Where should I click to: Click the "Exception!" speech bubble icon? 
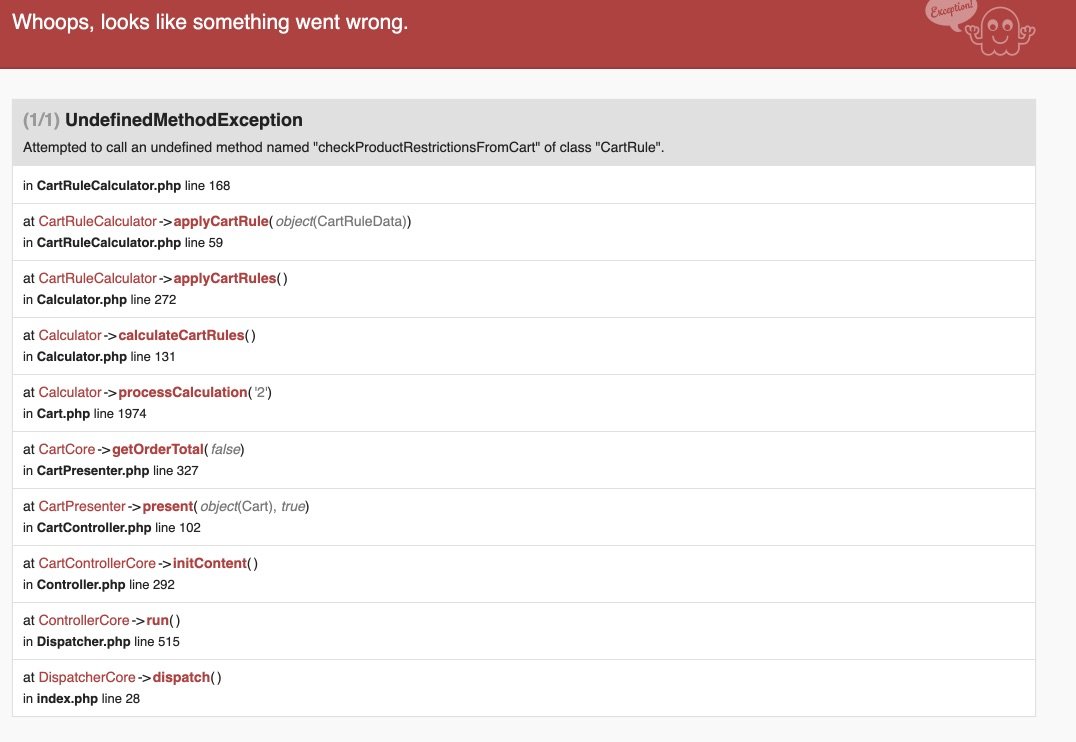950,13
